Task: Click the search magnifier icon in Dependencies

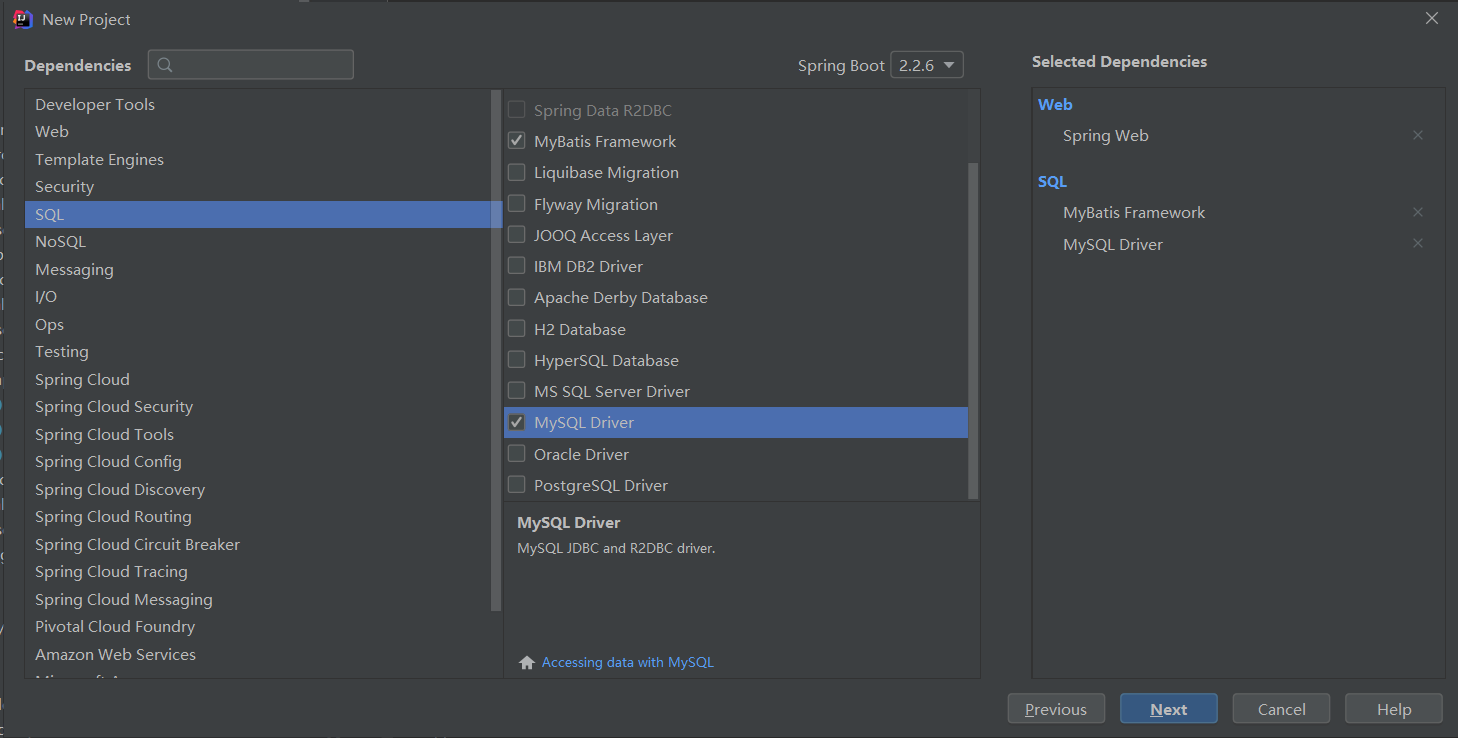Action: click(166, 65)
